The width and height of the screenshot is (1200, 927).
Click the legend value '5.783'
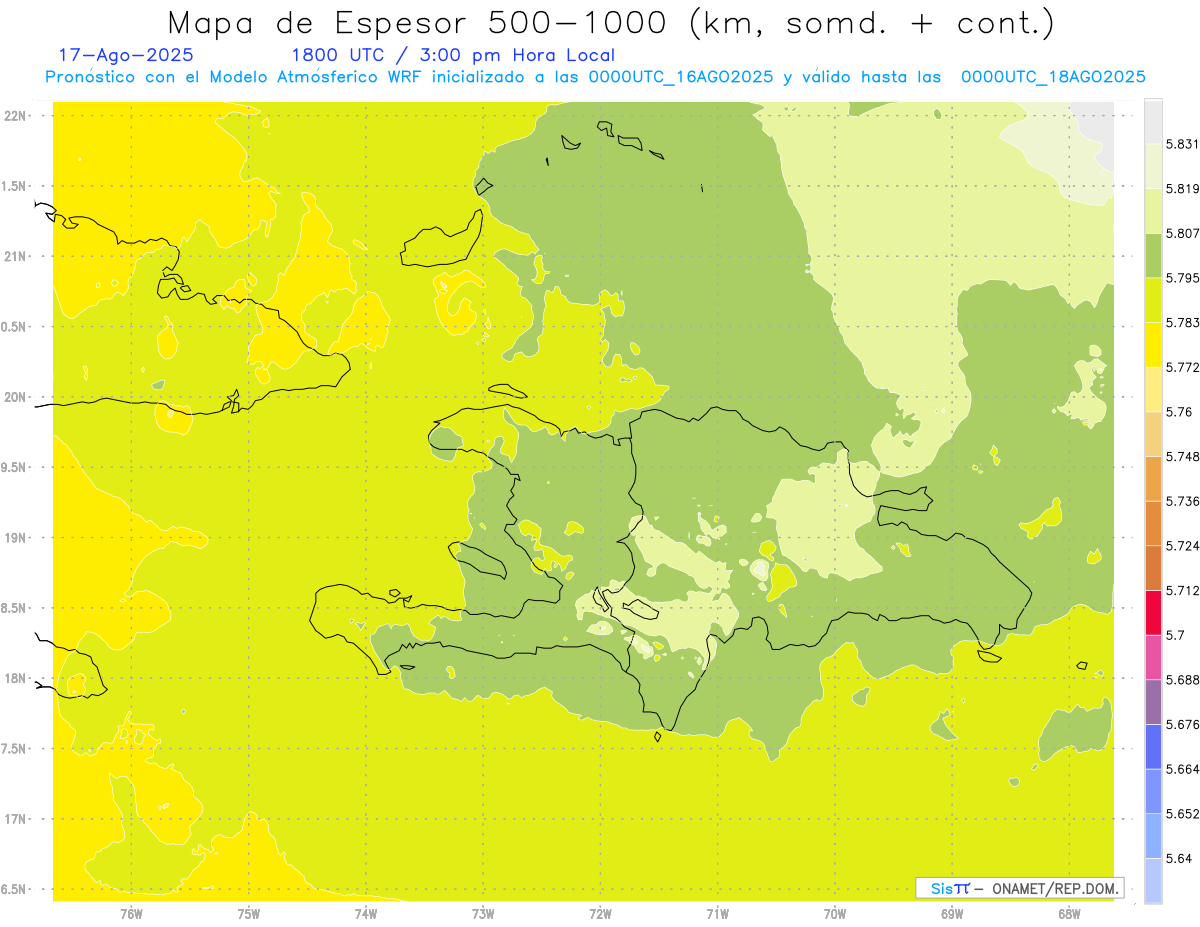point(1183,322)
